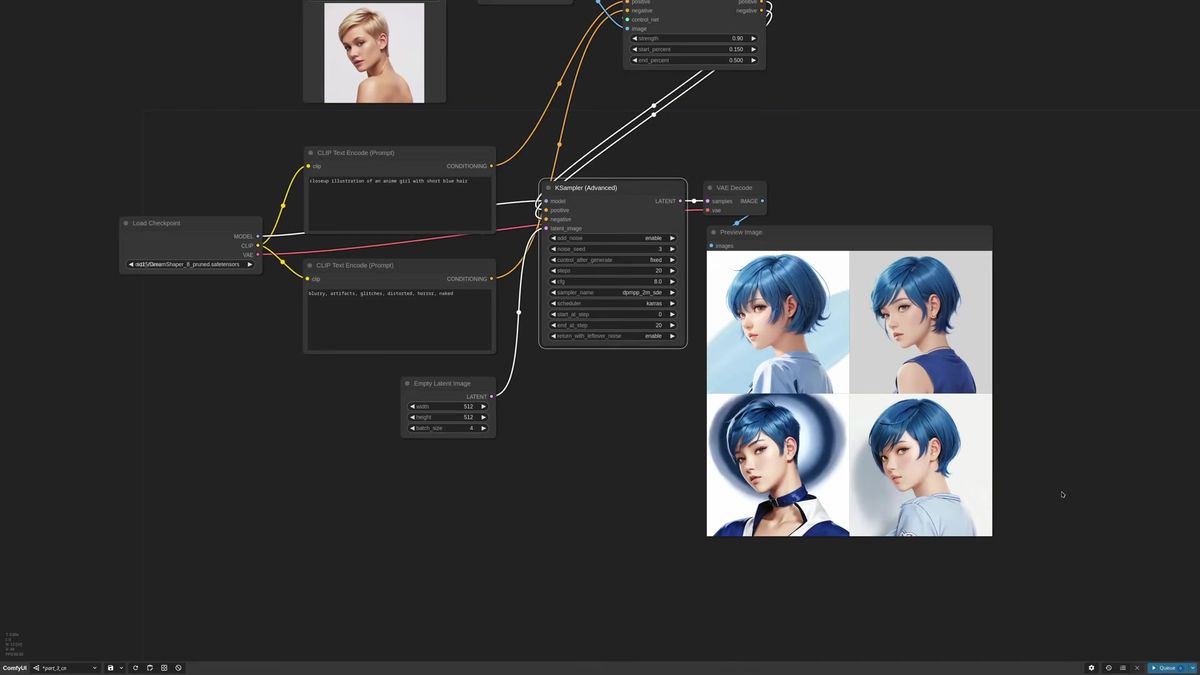Collapse the Preview Image node dot
The height and width of the screenshot is (675, 1200).
point(713,232)
